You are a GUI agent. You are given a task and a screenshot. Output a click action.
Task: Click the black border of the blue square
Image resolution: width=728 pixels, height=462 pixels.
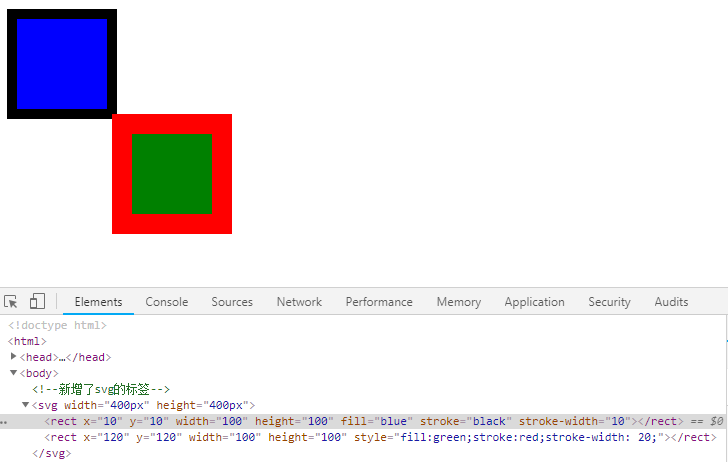coord(62,14)
